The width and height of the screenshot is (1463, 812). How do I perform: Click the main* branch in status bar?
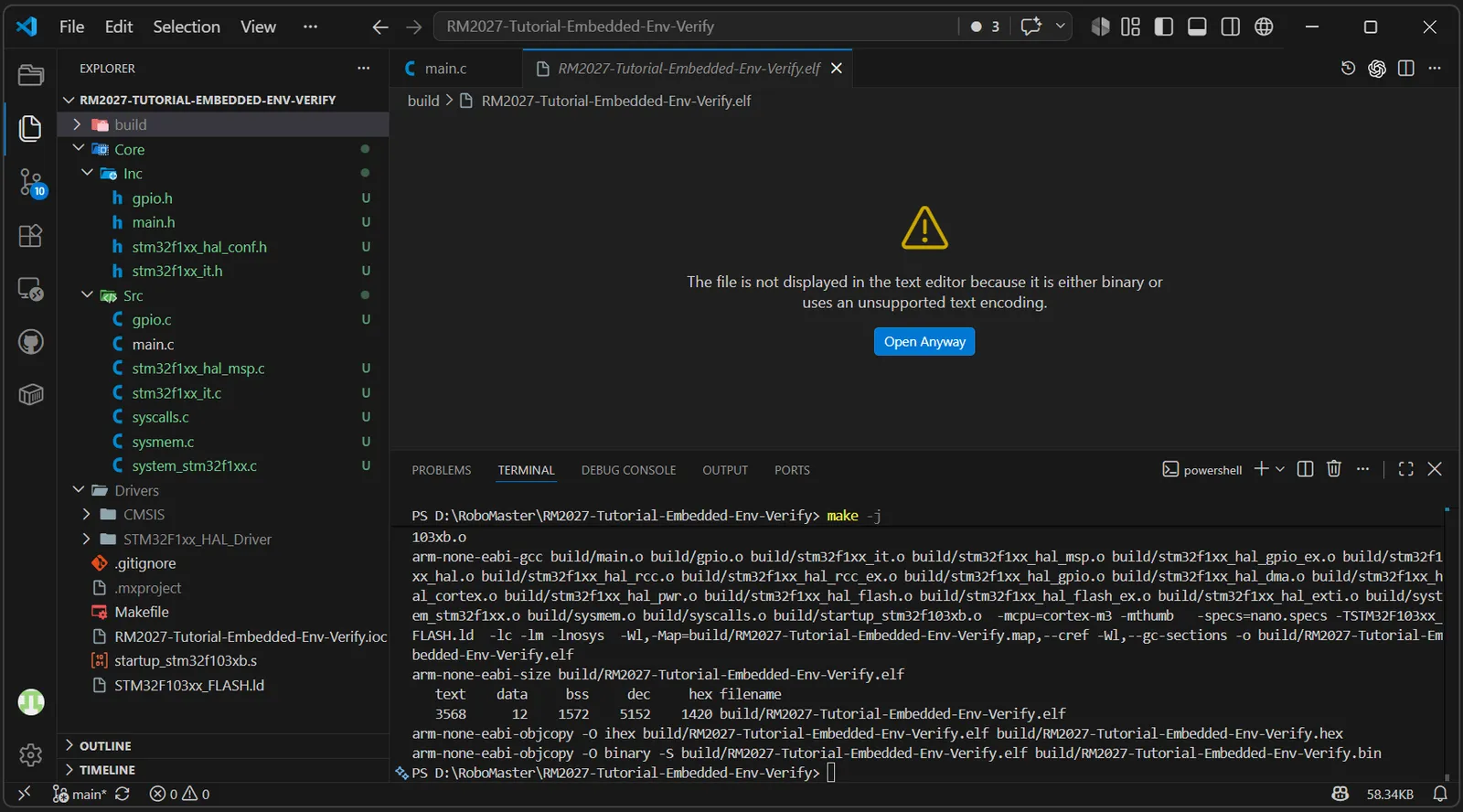(80, 794)
